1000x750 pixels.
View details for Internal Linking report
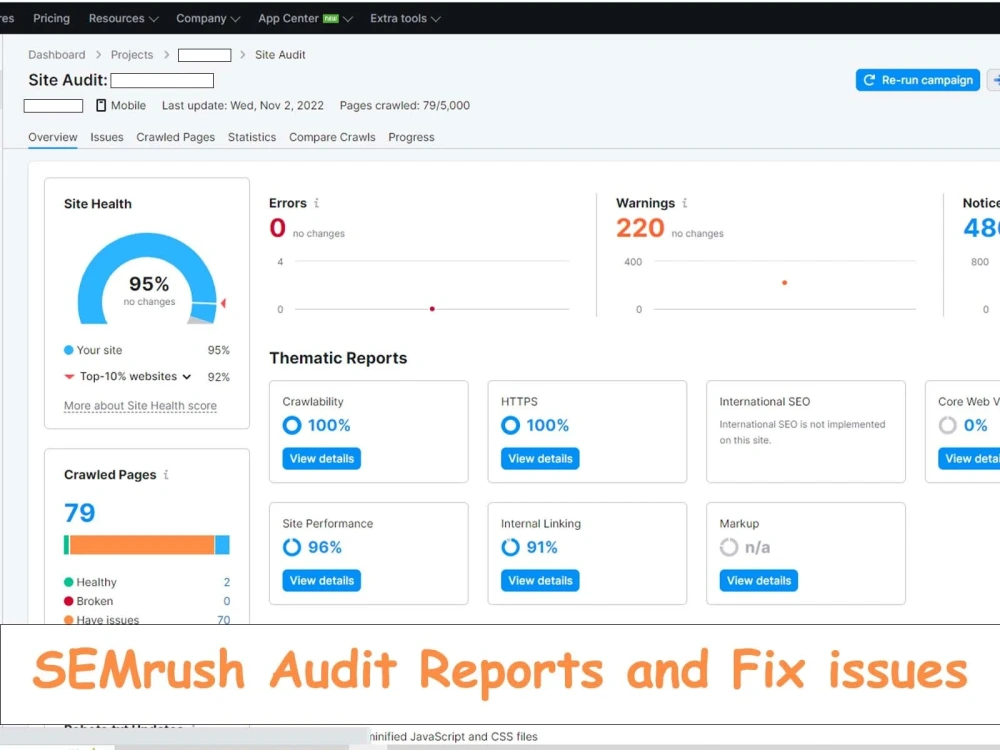pos(540,580)
